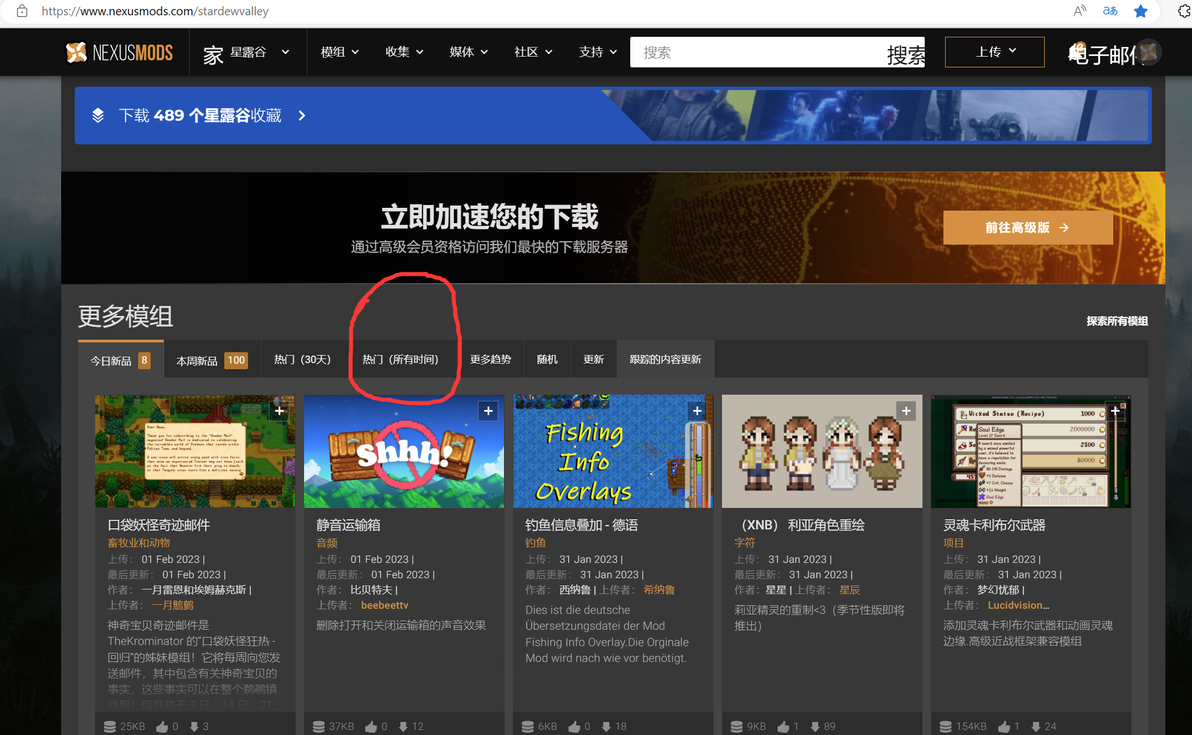Screen dimensions: 1192x735
Task: Click the Nexus Mods logo
Action: pyautogui.click(x=119, y=52)
